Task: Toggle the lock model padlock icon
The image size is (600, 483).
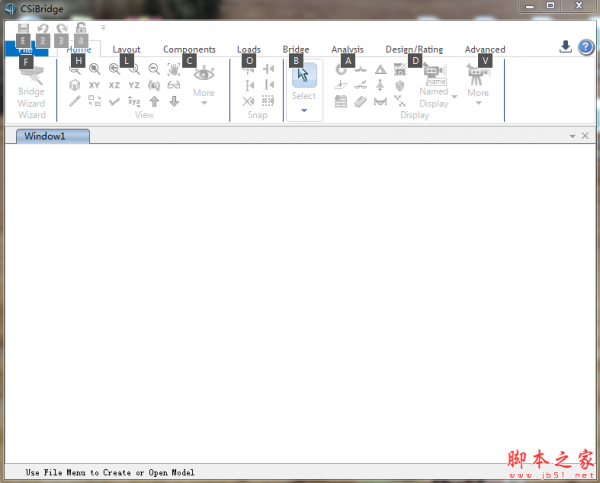Action: coord(81,29)
